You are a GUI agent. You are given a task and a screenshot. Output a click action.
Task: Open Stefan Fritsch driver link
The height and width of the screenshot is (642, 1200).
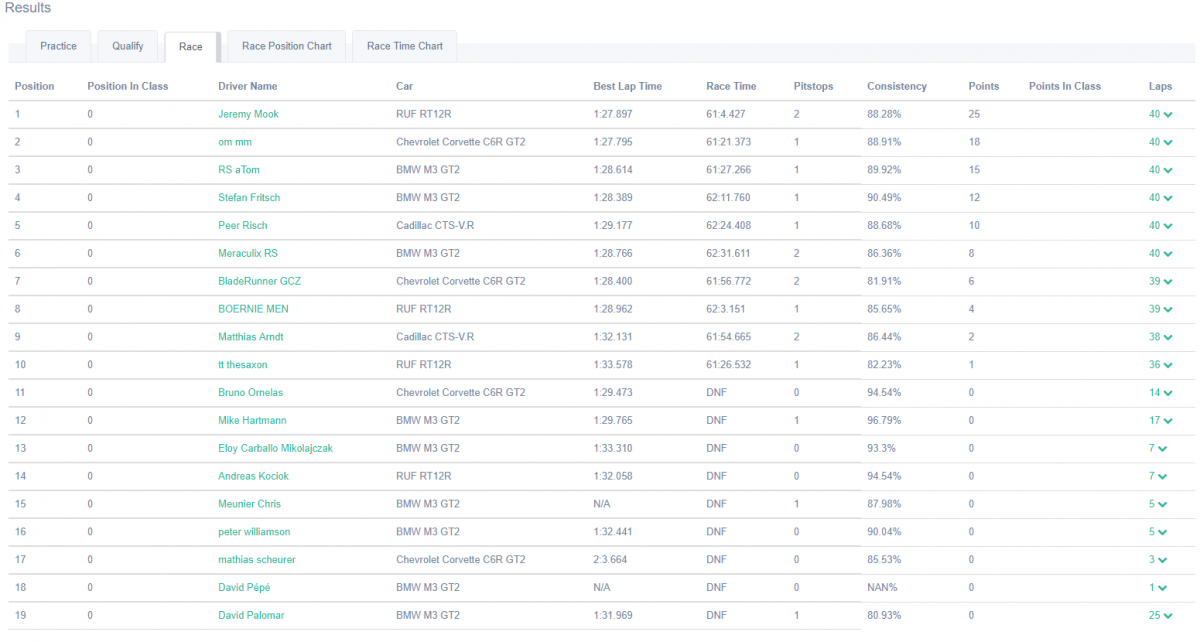249,198
